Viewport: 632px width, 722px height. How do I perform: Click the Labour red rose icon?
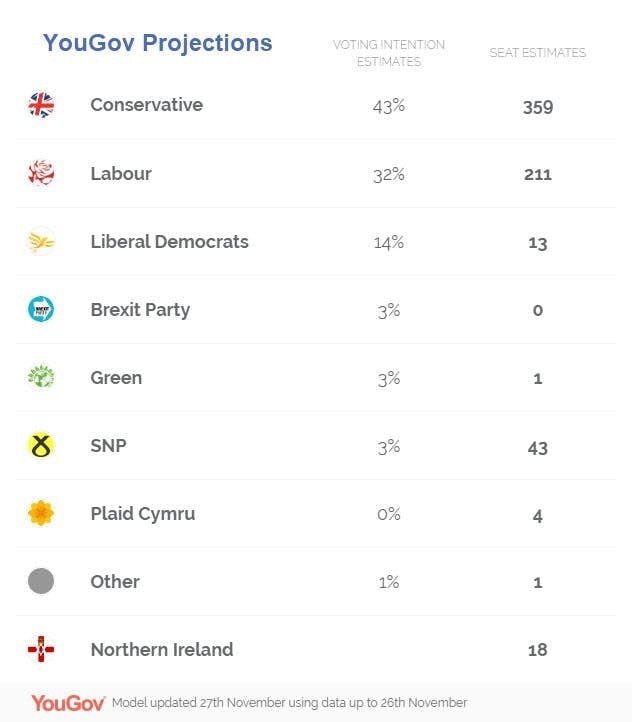pos(41,173)
